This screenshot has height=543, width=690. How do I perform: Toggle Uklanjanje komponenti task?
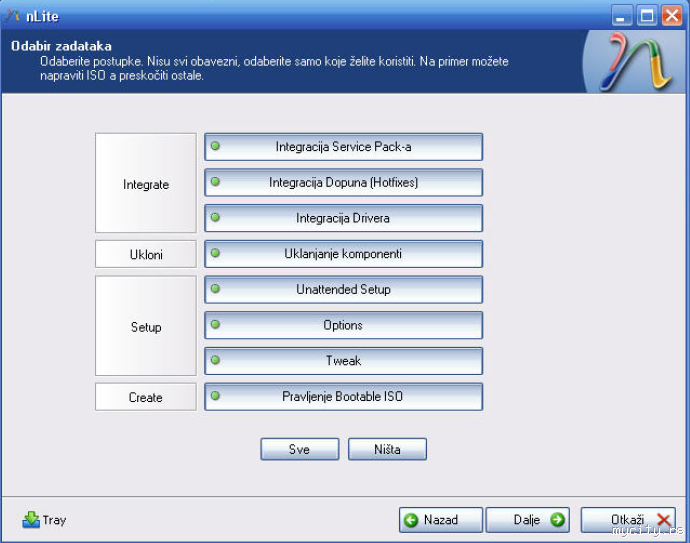343,253
